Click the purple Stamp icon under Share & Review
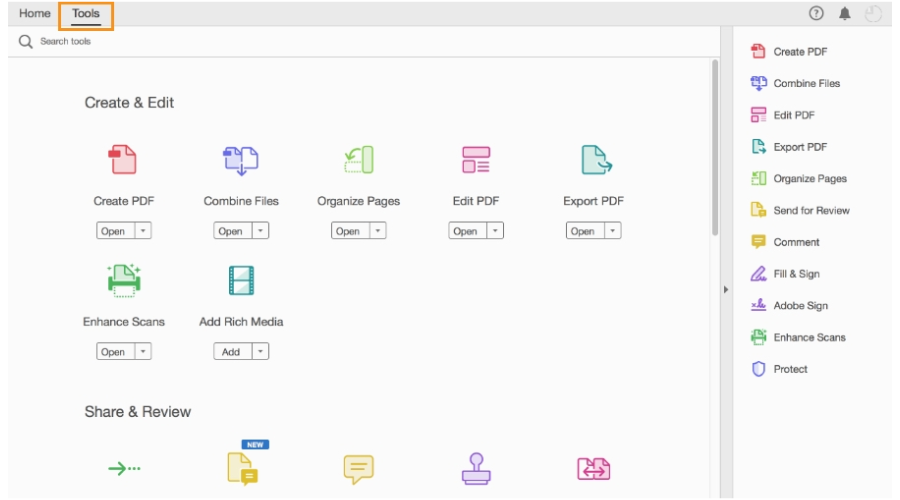 pyautogui.click(x=476, y=468)
